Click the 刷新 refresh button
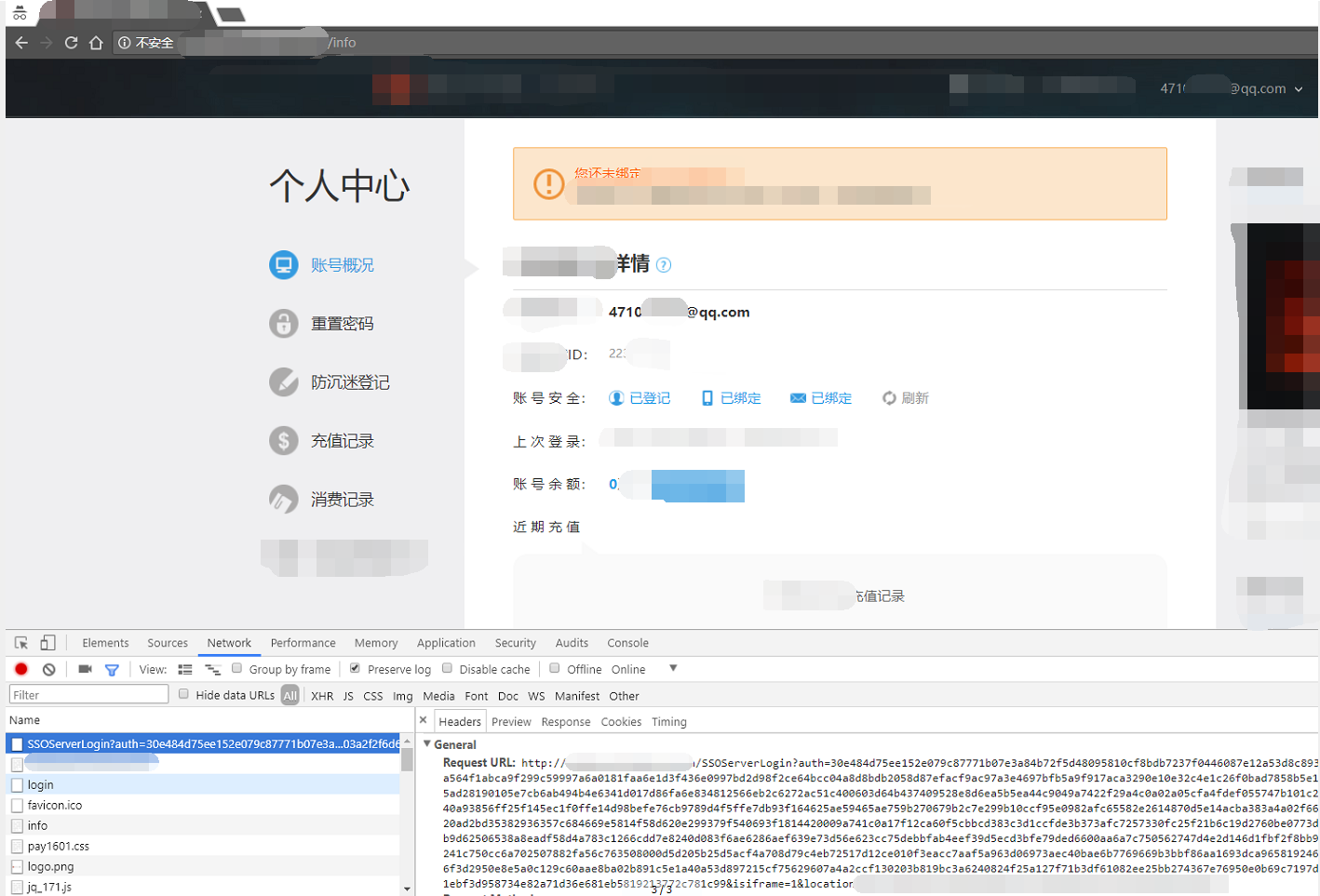Viewport: 1320px width, 896px height. point(906,398)
